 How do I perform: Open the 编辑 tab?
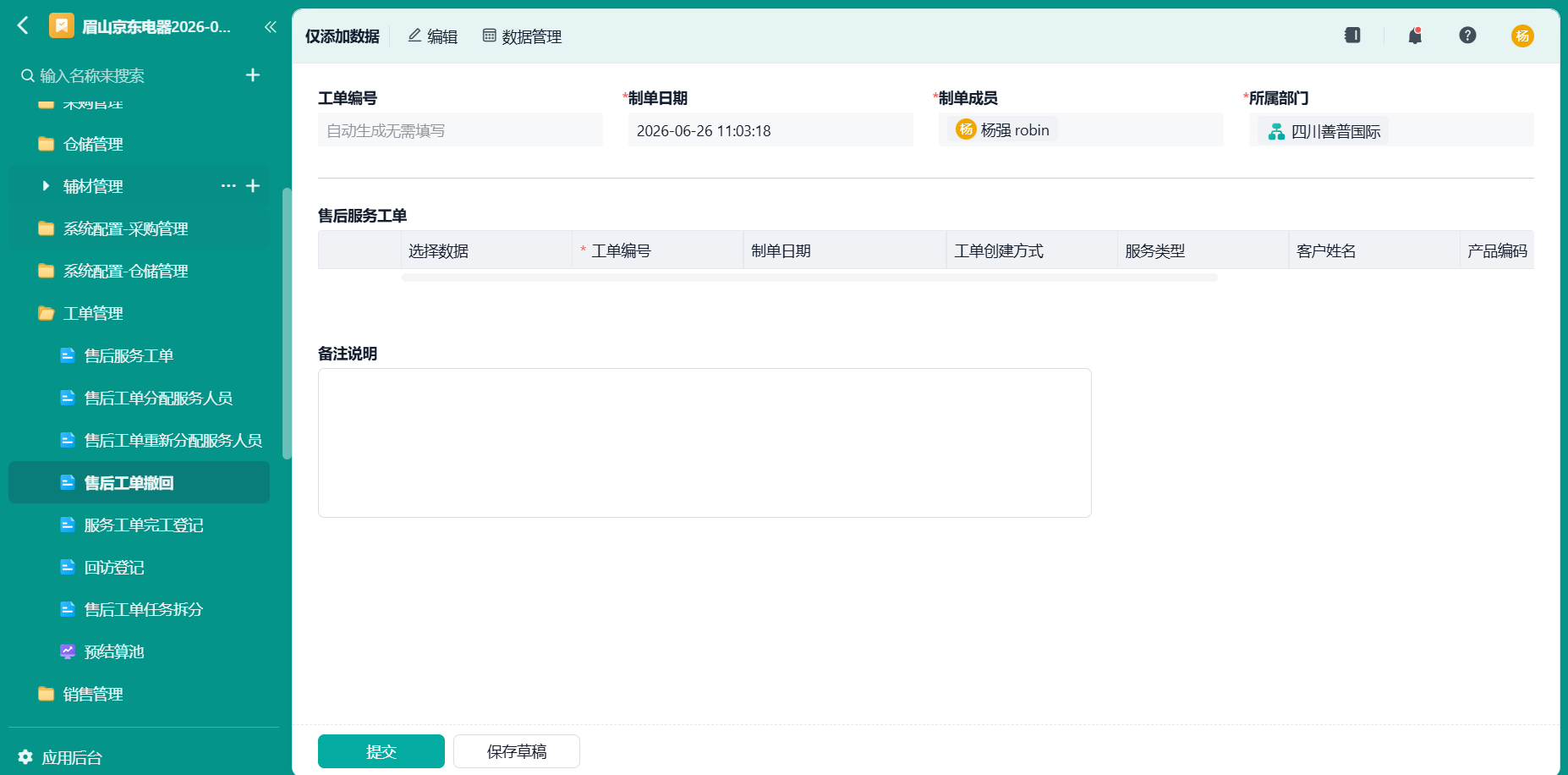[x=432, y=36]
